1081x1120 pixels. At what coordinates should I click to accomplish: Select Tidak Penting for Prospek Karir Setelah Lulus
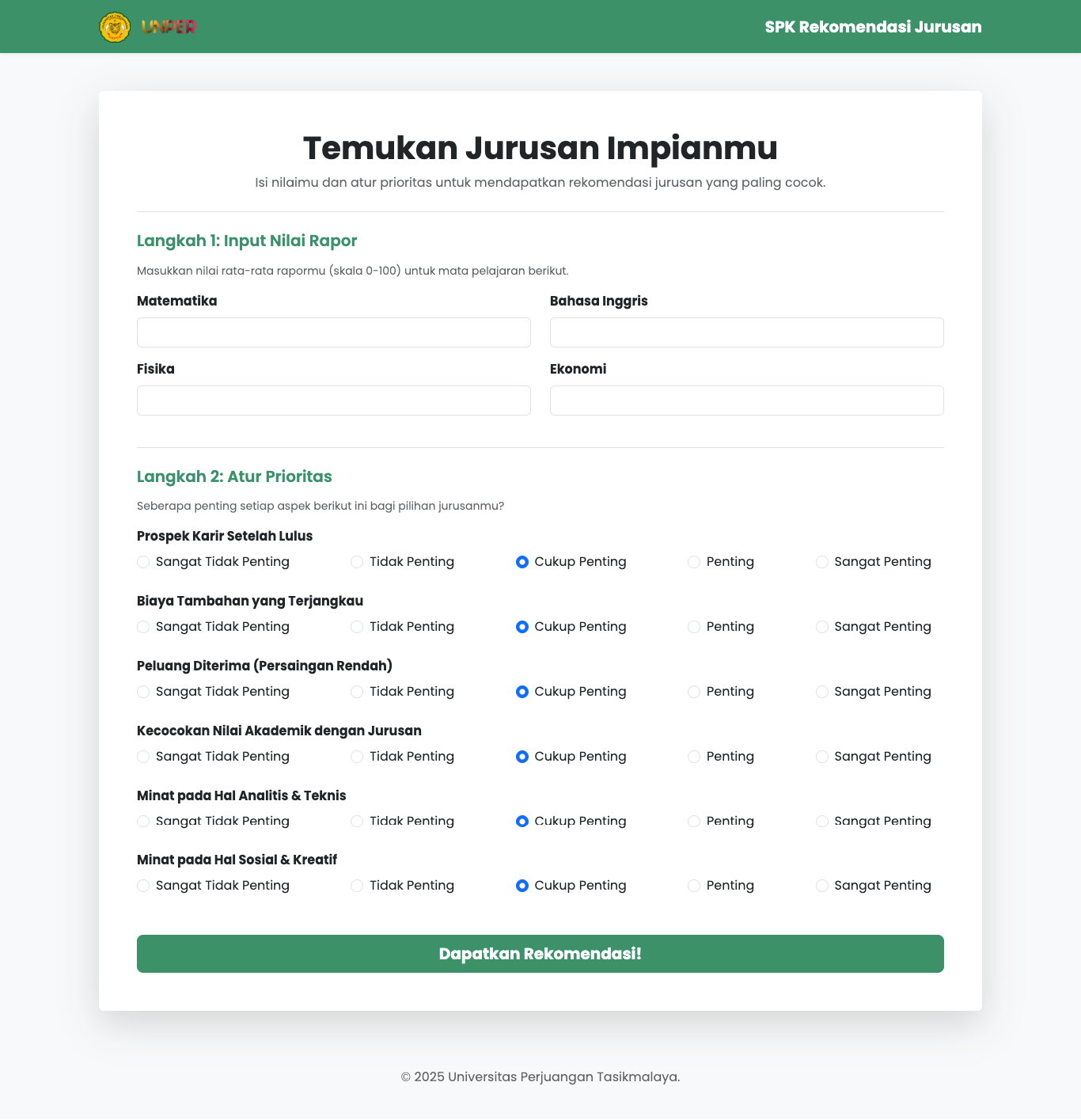(356, 561)
